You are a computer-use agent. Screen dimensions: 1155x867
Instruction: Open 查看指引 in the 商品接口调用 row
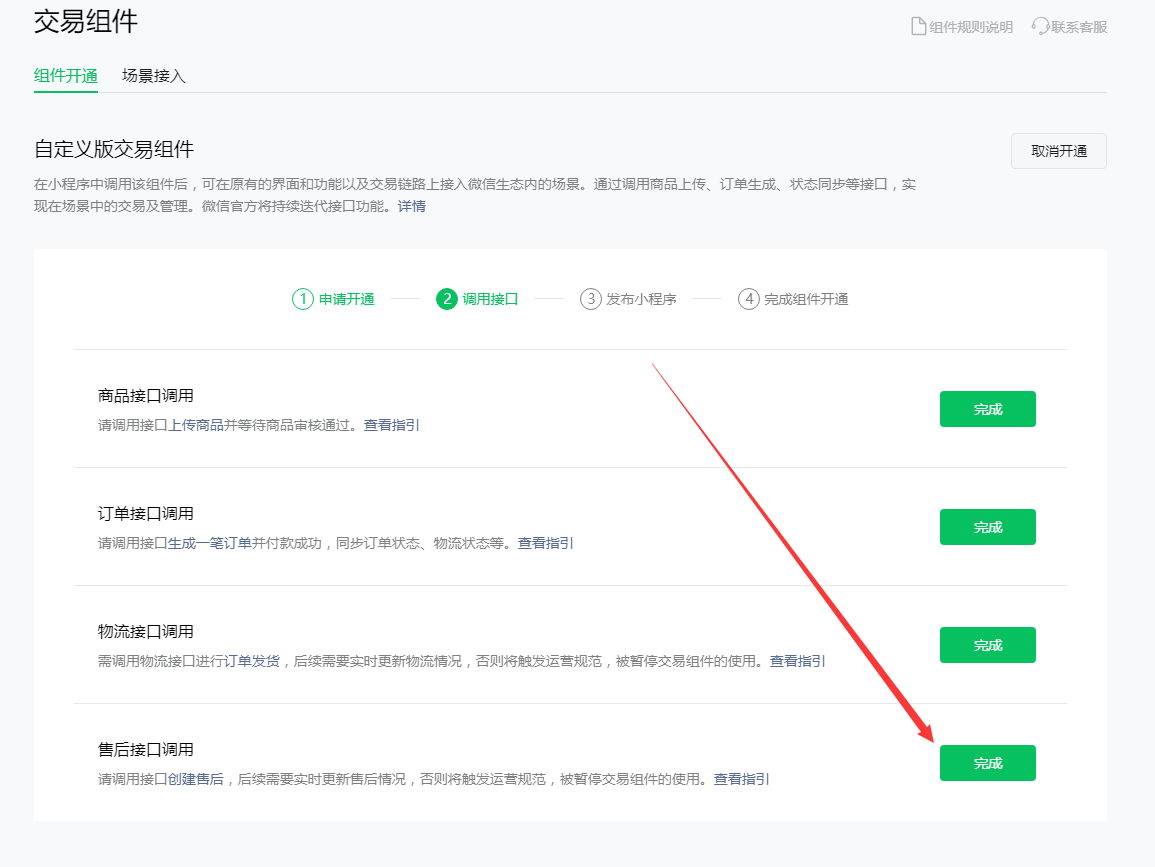[391, 425]
